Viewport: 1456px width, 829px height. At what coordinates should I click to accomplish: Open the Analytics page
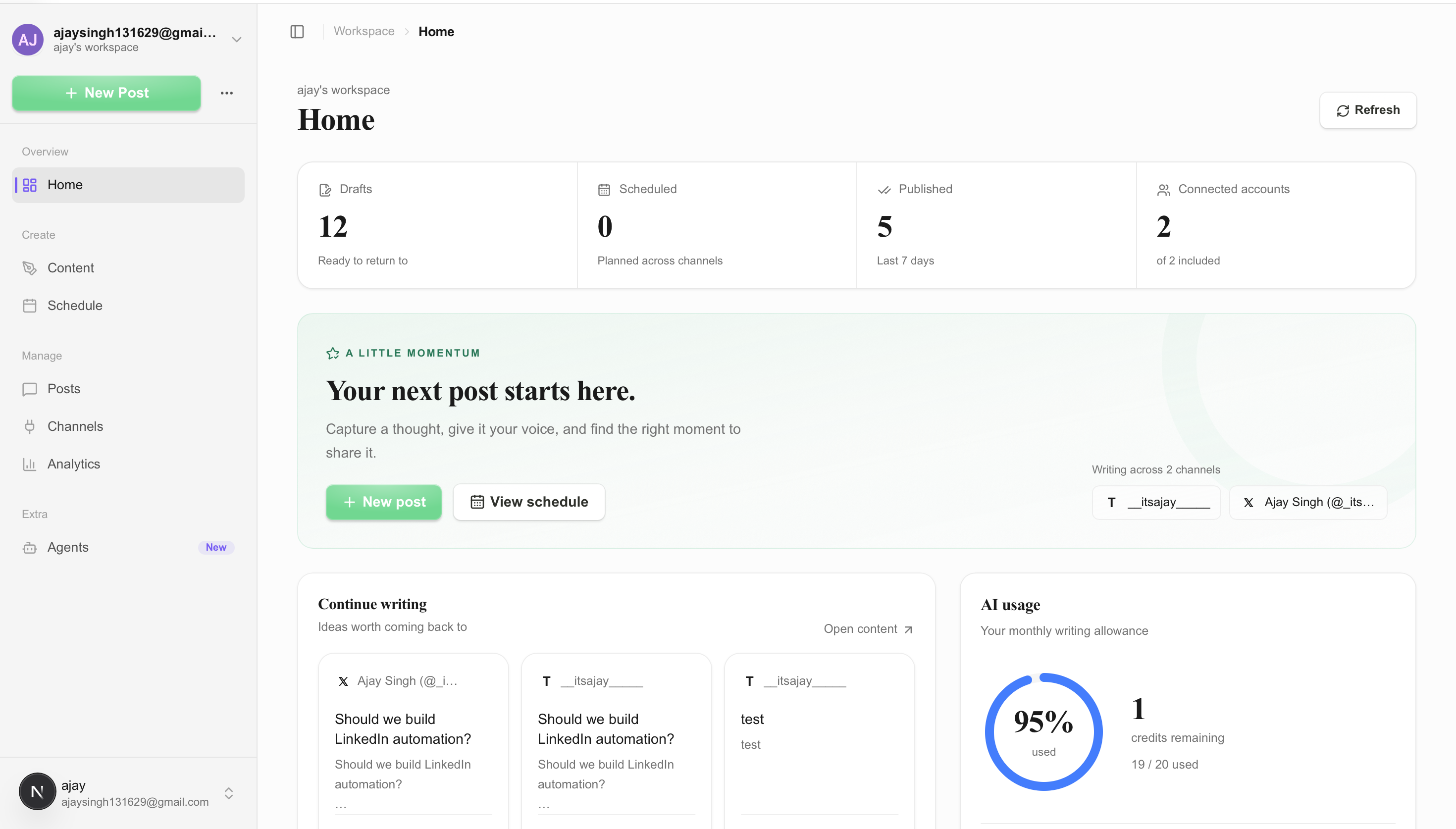pos(128,465)
